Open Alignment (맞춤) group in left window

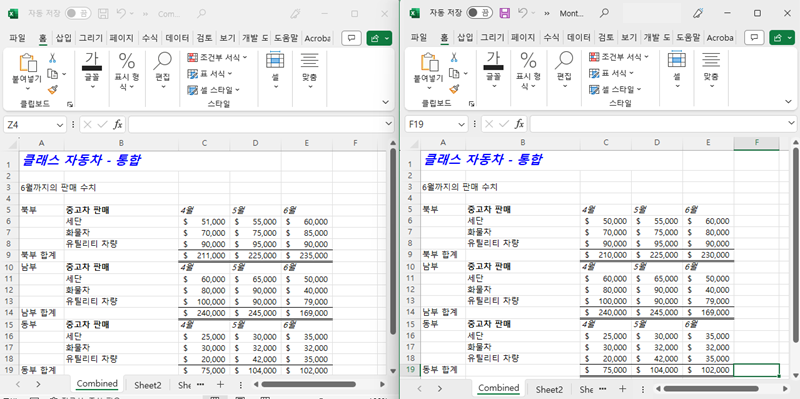(x=310, y=71)
